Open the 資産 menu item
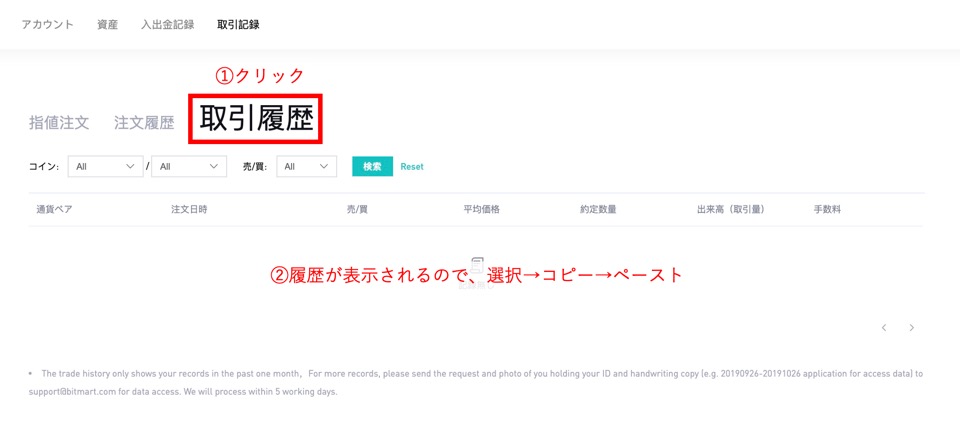The width and height of the screenshot is (960, 440). [107, 25]
